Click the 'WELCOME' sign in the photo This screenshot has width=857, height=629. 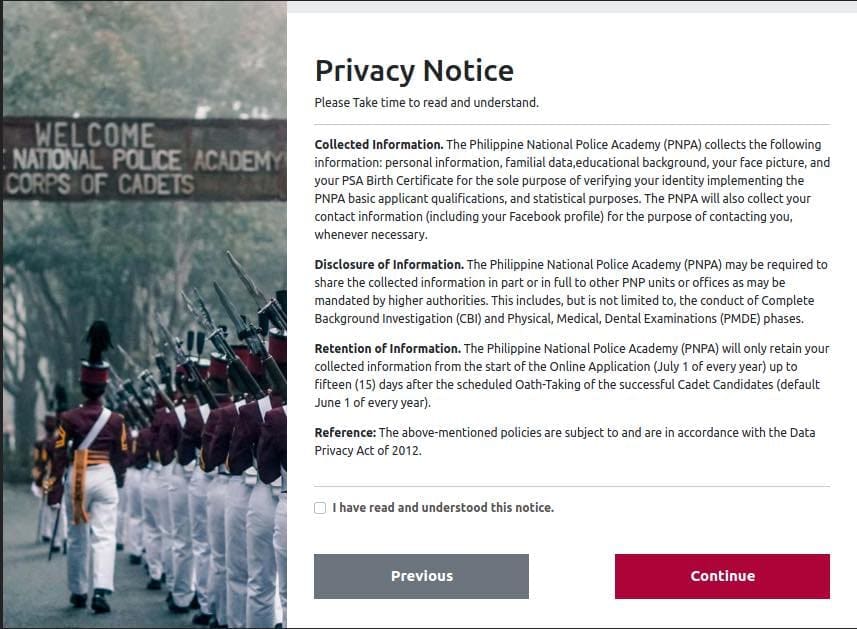96,135
